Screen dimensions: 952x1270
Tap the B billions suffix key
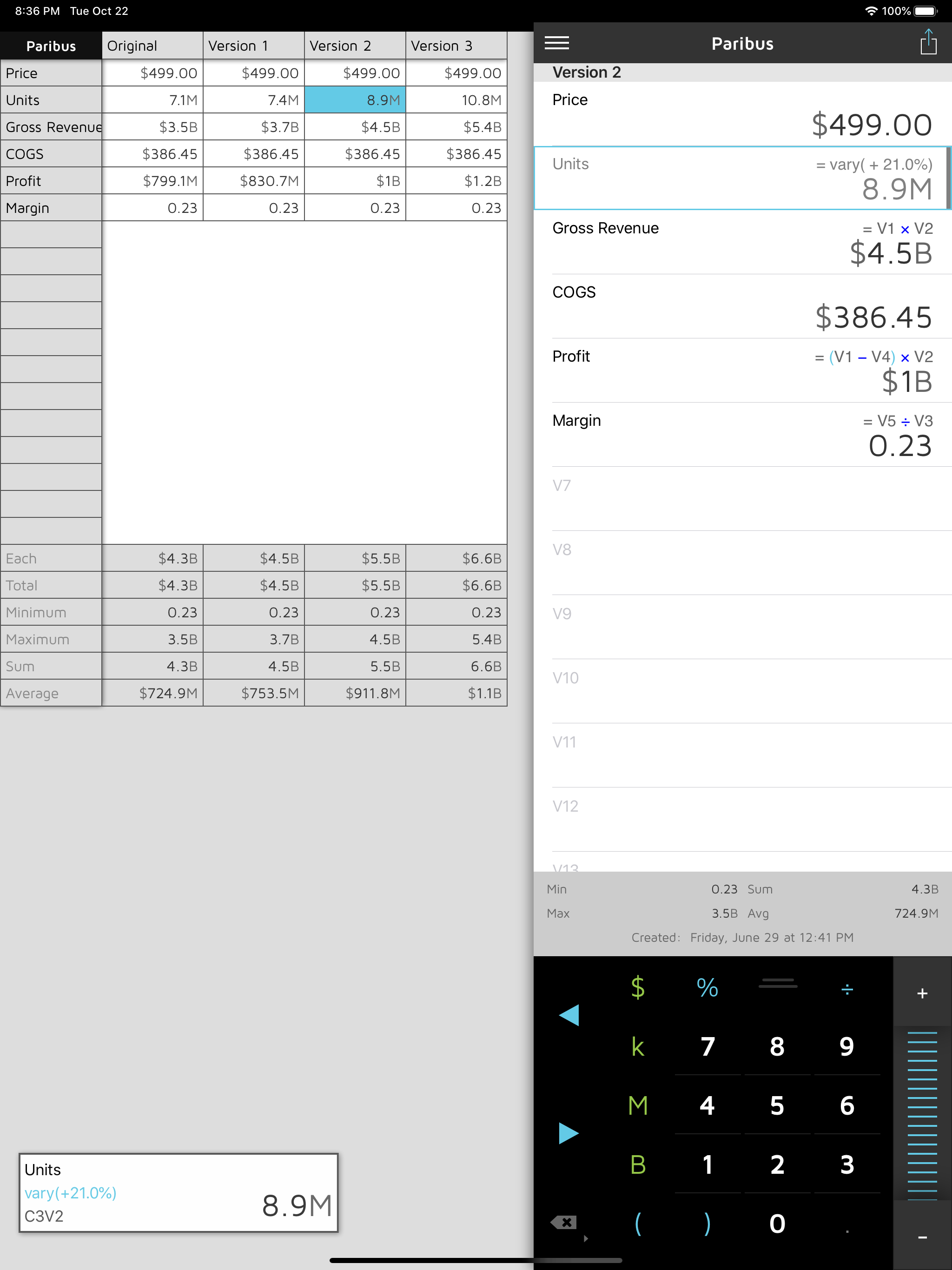[637, 1164]
